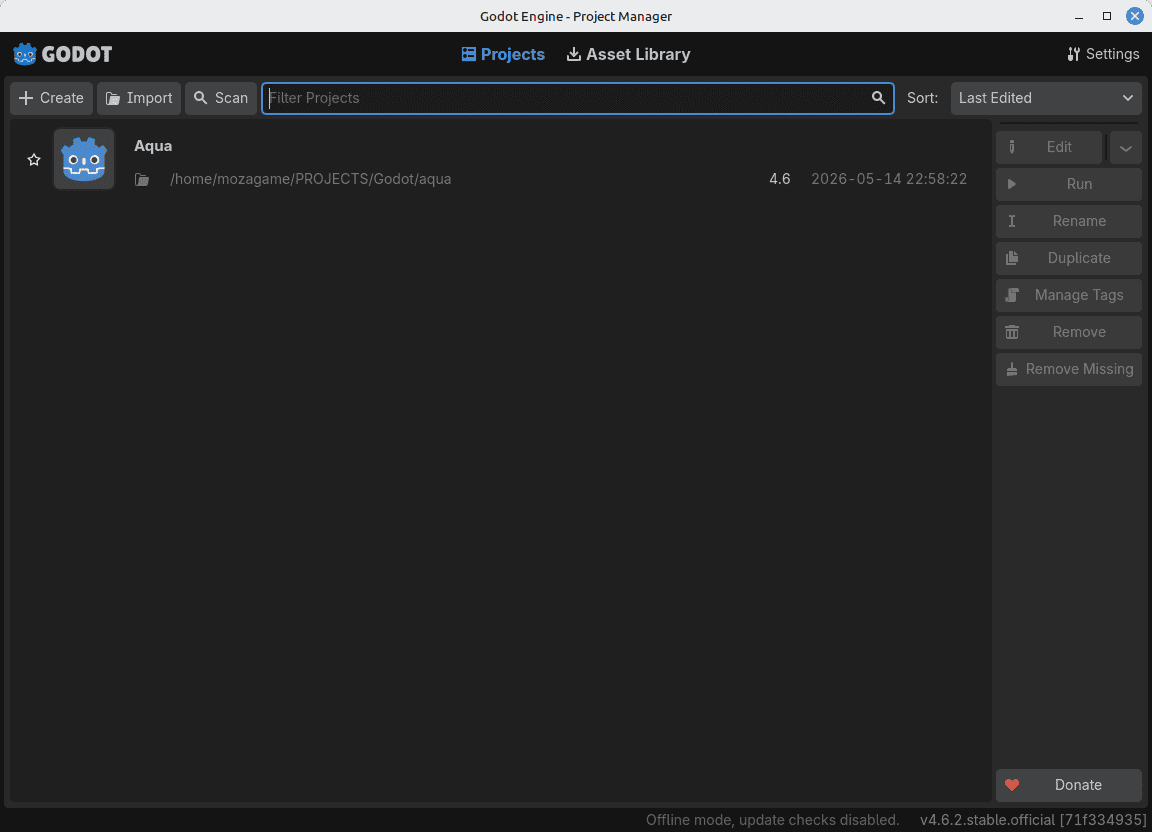
Task: Select the Aqua project name
Action: click(x=153, y=146)
